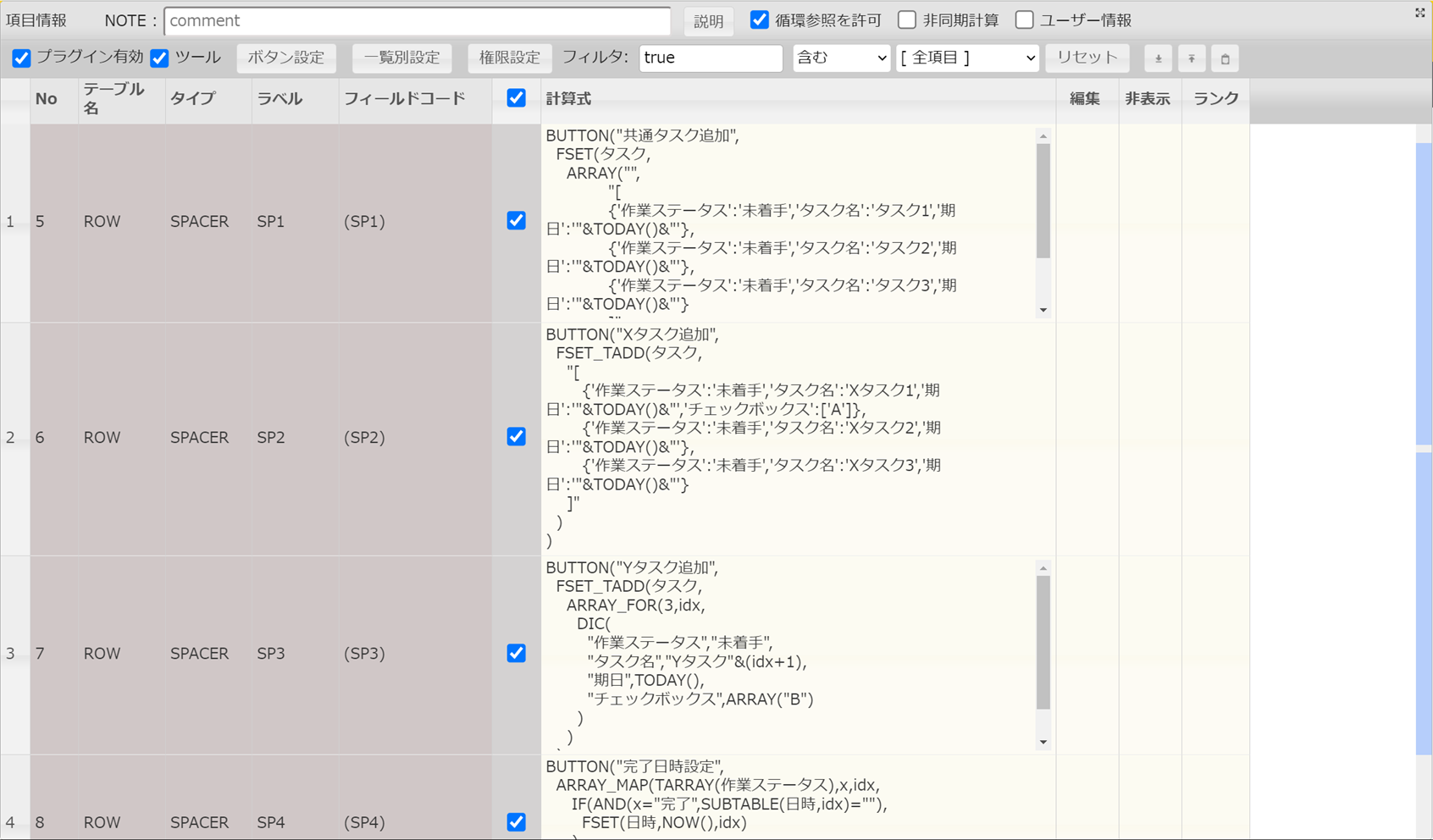Viewport: 1433px width, 840px height.
Task: Enable ユーザー情報 checkbox
Action: (x=1025, y=19)
